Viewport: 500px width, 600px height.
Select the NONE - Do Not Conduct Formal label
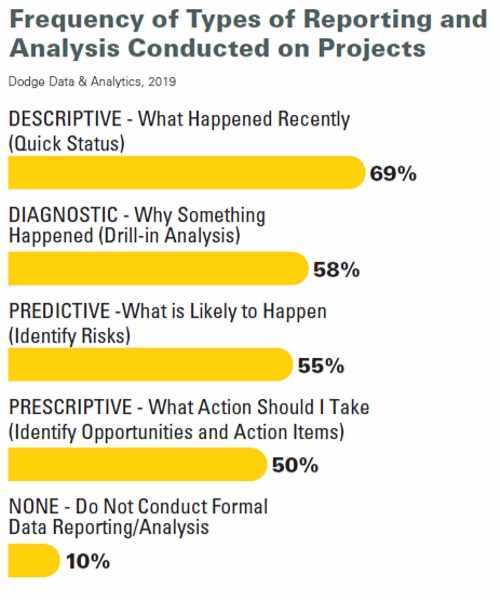pos(138,506)
